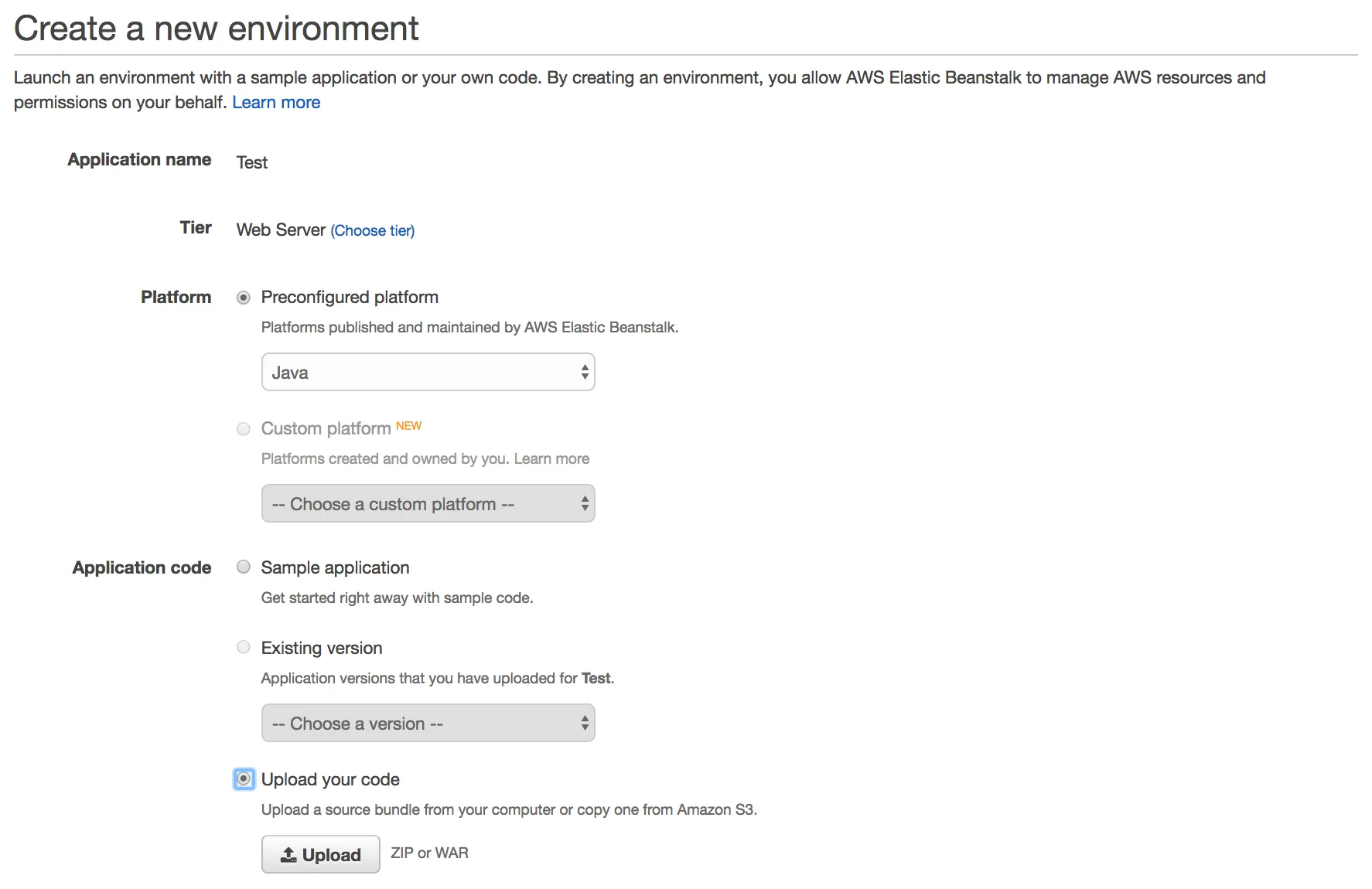Click Learn more under Custom platform

click(551, 458)
